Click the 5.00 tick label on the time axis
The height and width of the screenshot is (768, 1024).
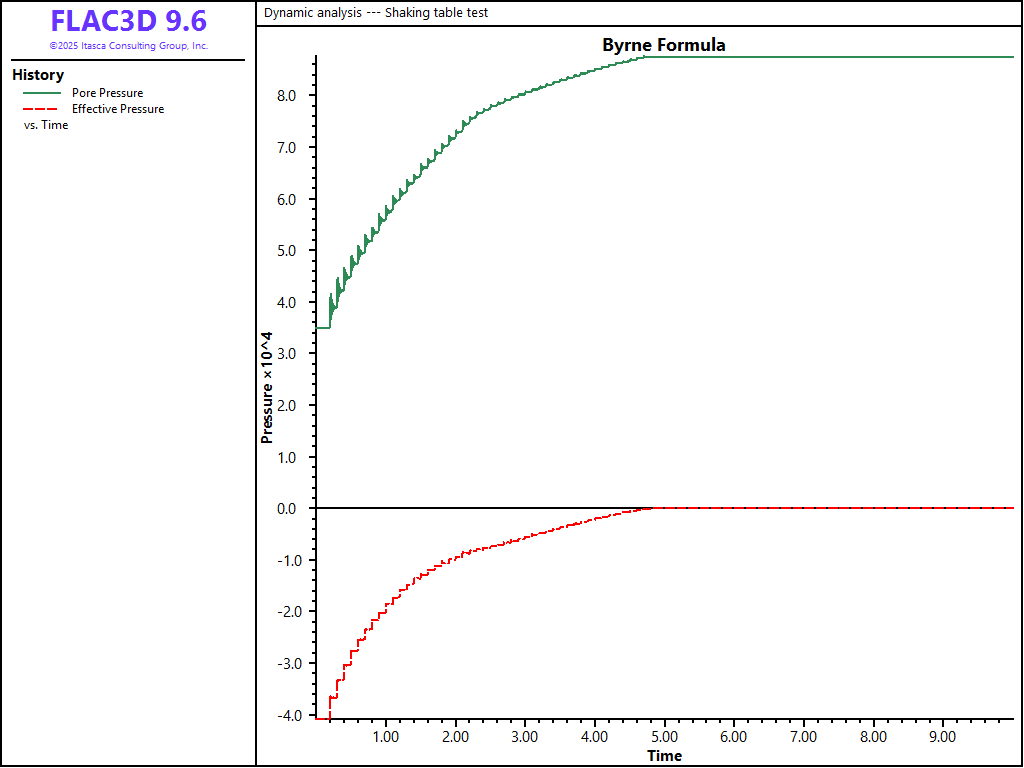coord(664,737)
